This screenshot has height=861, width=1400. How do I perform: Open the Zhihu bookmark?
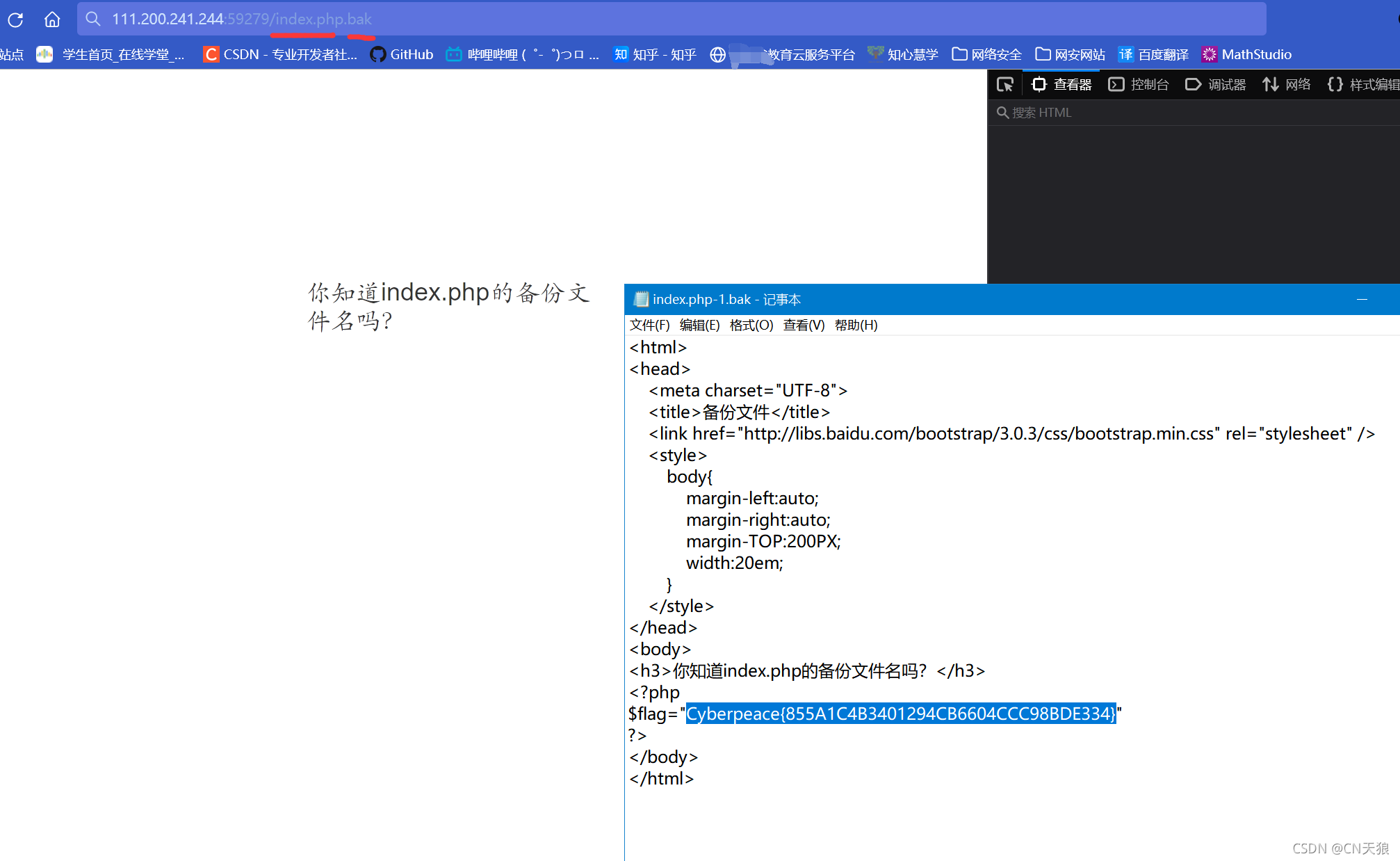(654, 54)
